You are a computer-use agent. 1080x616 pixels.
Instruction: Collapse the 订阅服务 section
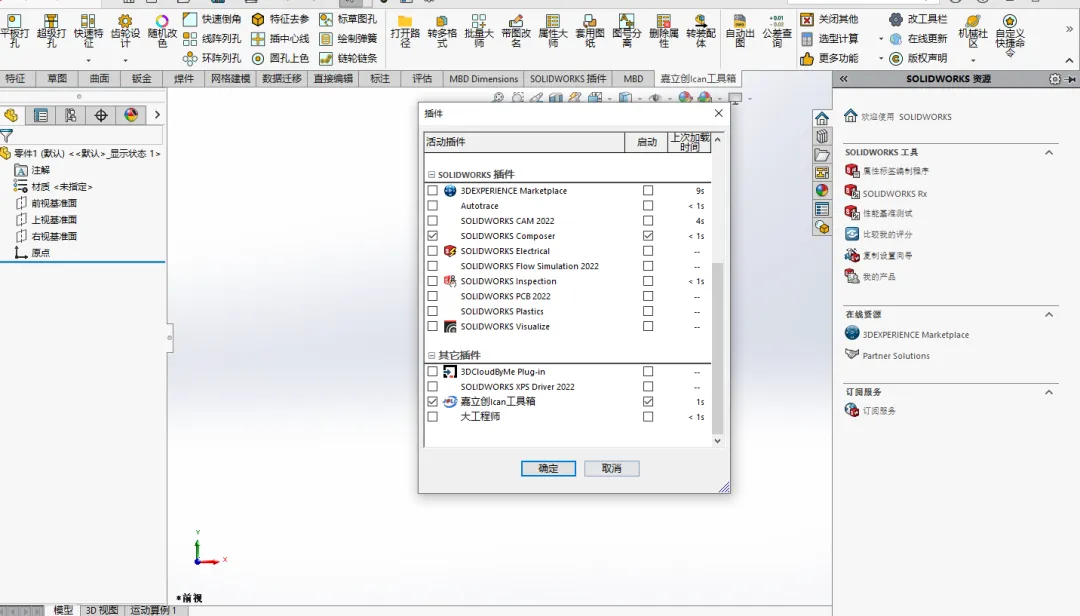(x=1048, y=392)
